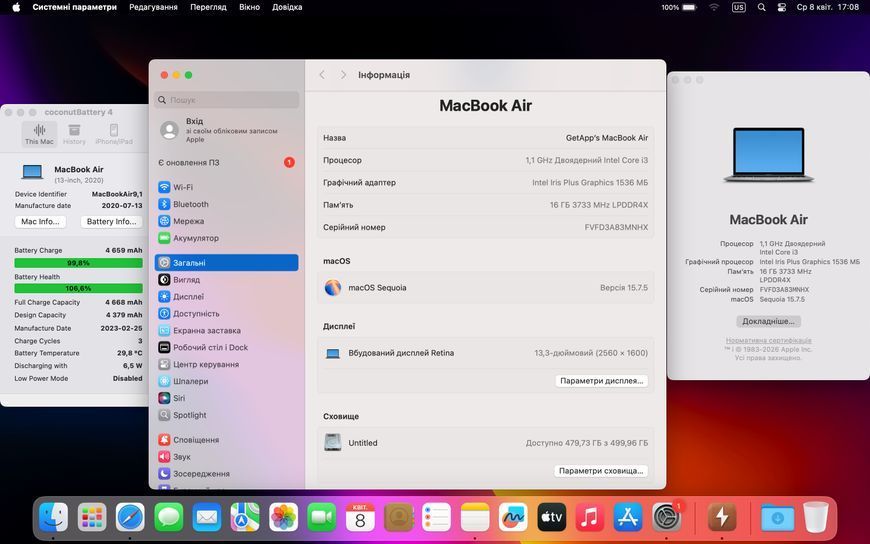
Task: Click the Пошук search field
Action: tap(226, 100)
